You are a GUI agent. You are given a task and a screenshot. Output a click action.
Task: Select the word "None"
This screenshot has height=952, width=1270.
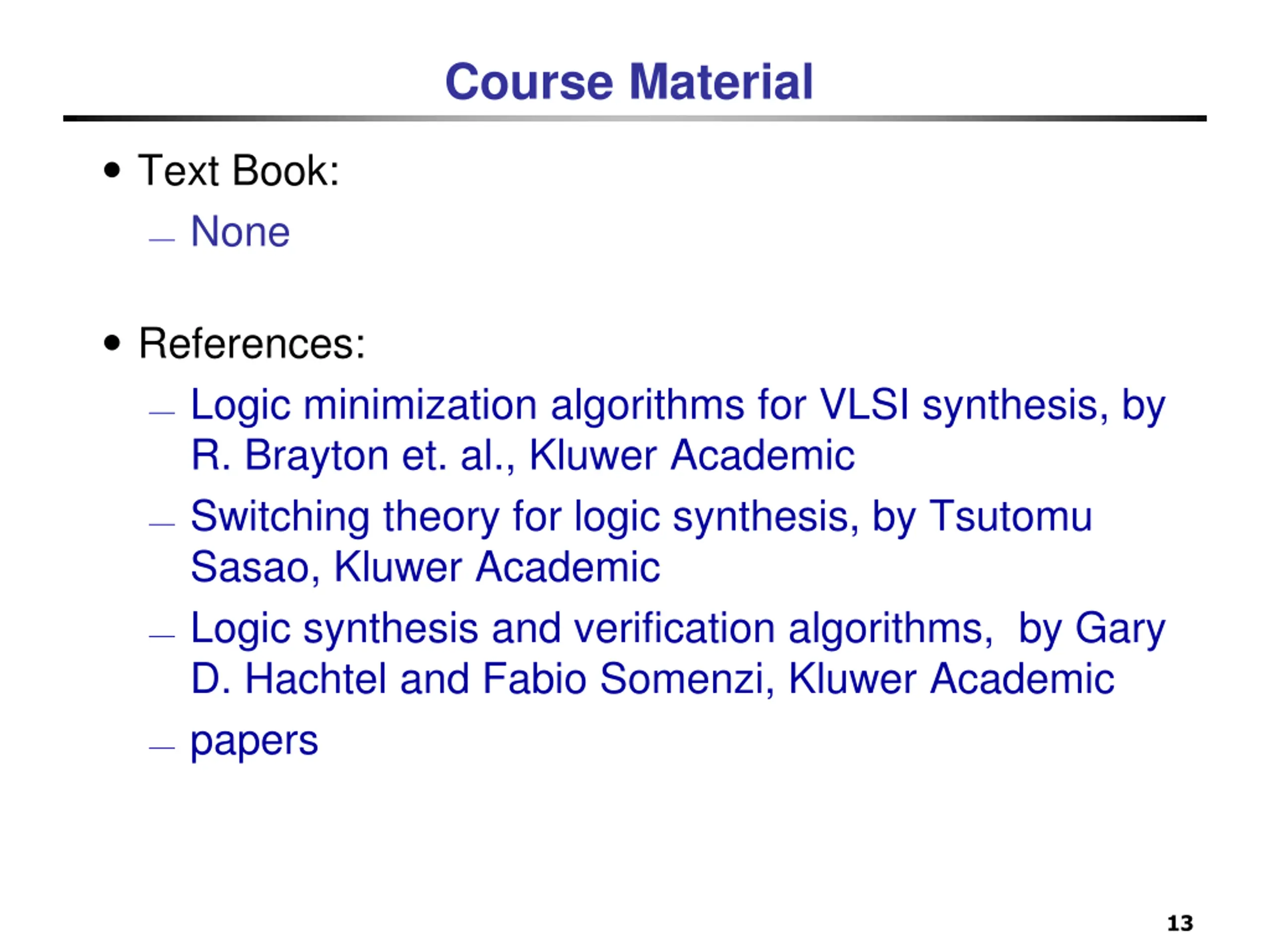(240, 232)
